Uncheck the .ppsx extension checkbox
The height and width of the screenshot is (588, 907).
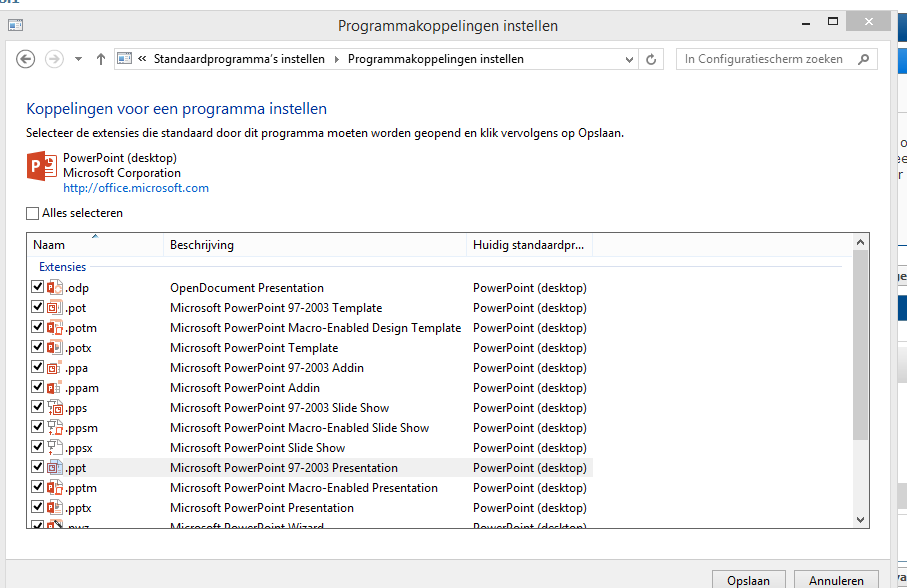click(x=38, y=446)
